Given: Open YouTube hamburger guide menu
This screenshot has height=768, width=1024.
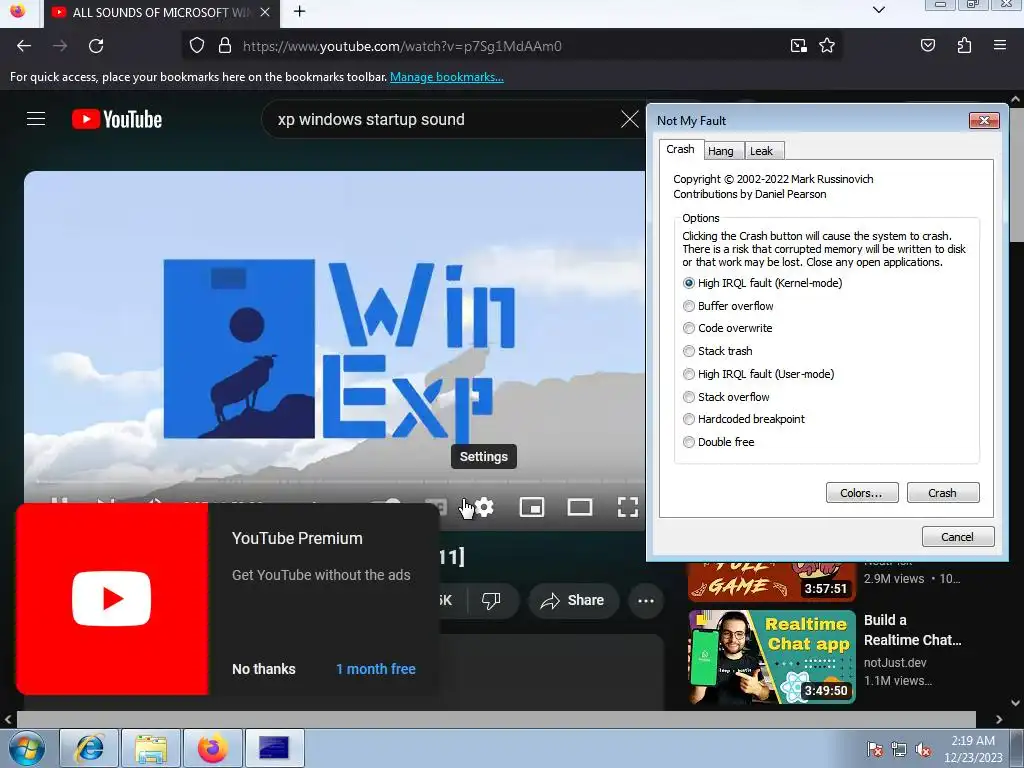Looking at the screenshot, I should pos(36,119).
